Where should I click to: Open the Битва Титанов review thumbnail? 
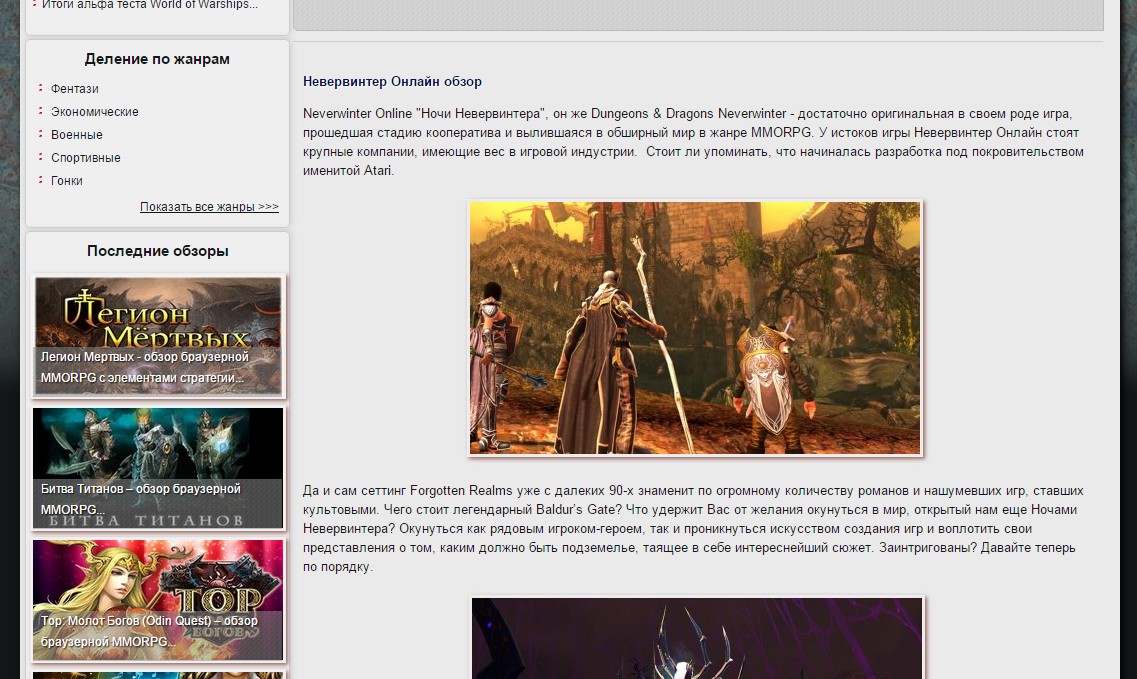(158, 468)
